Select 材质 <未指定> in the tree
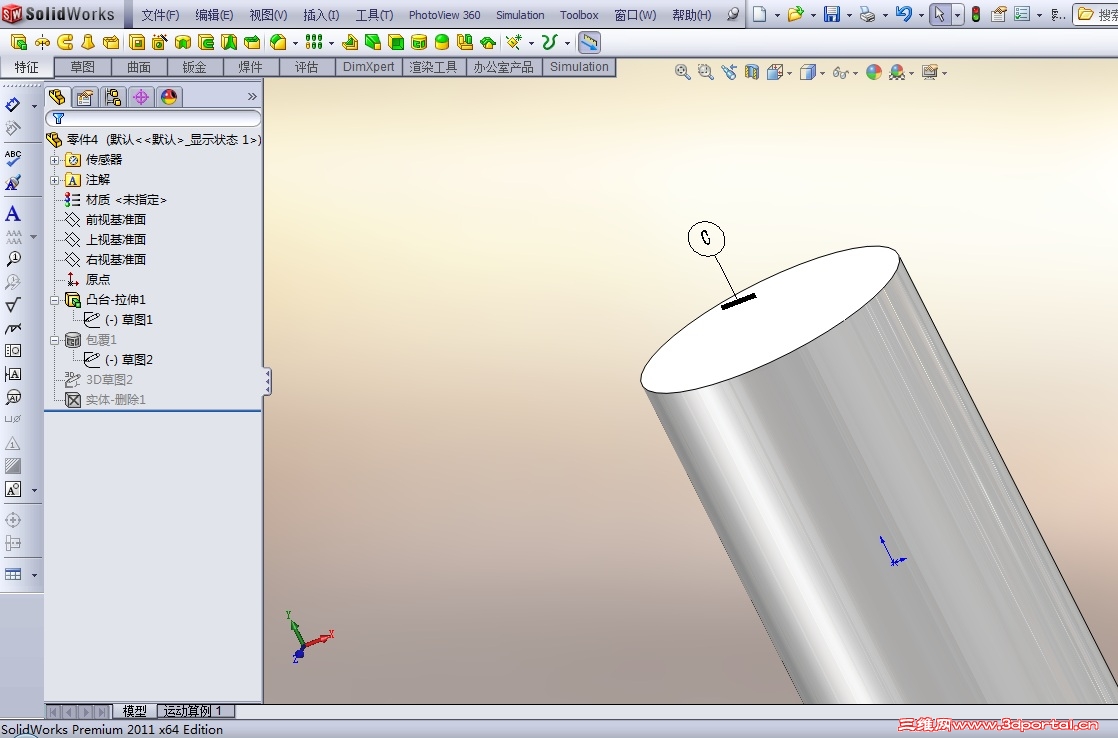 pos(126,200)
